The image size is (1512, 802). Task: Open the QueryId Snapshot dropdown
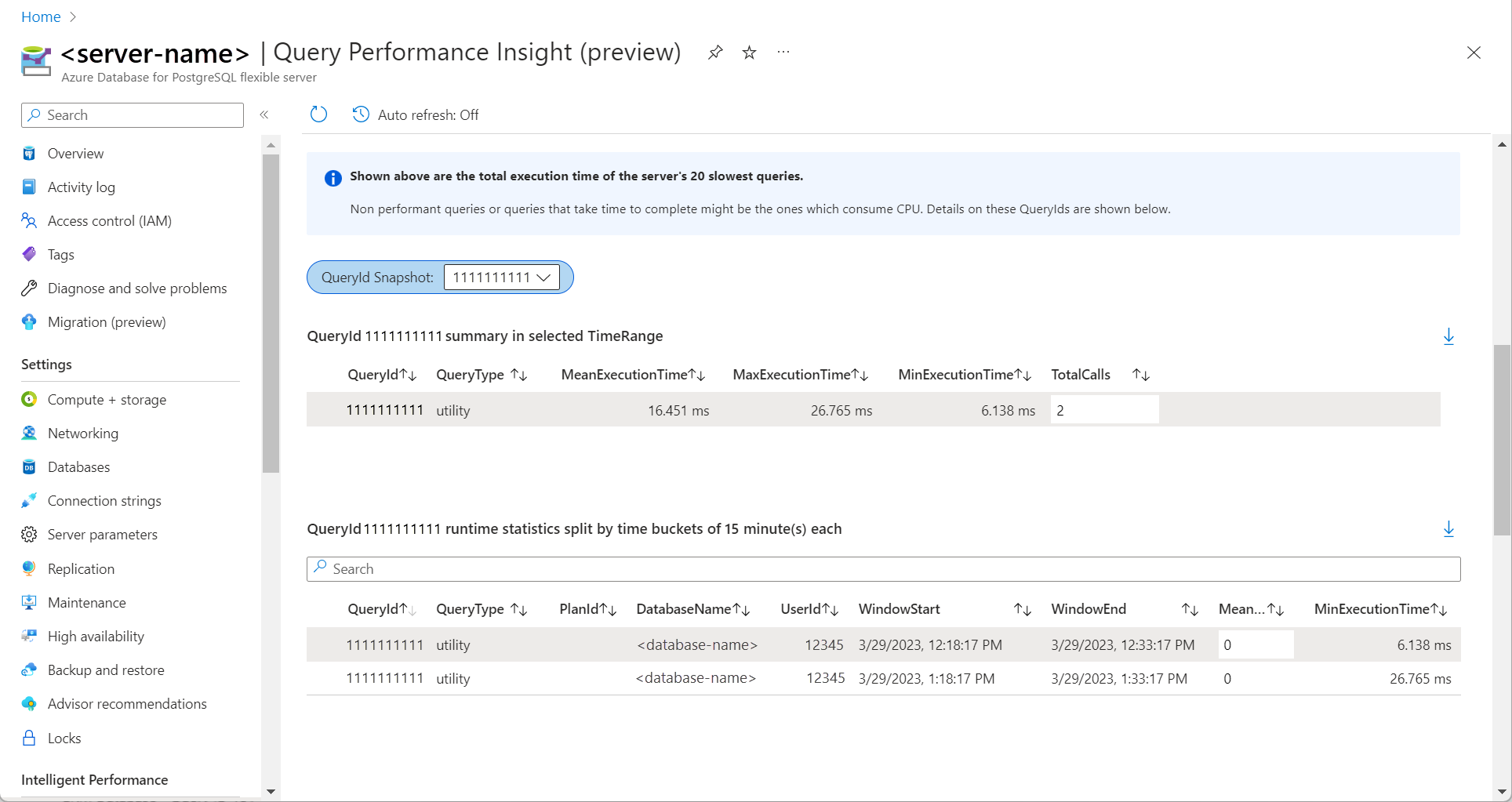point(502,278)
